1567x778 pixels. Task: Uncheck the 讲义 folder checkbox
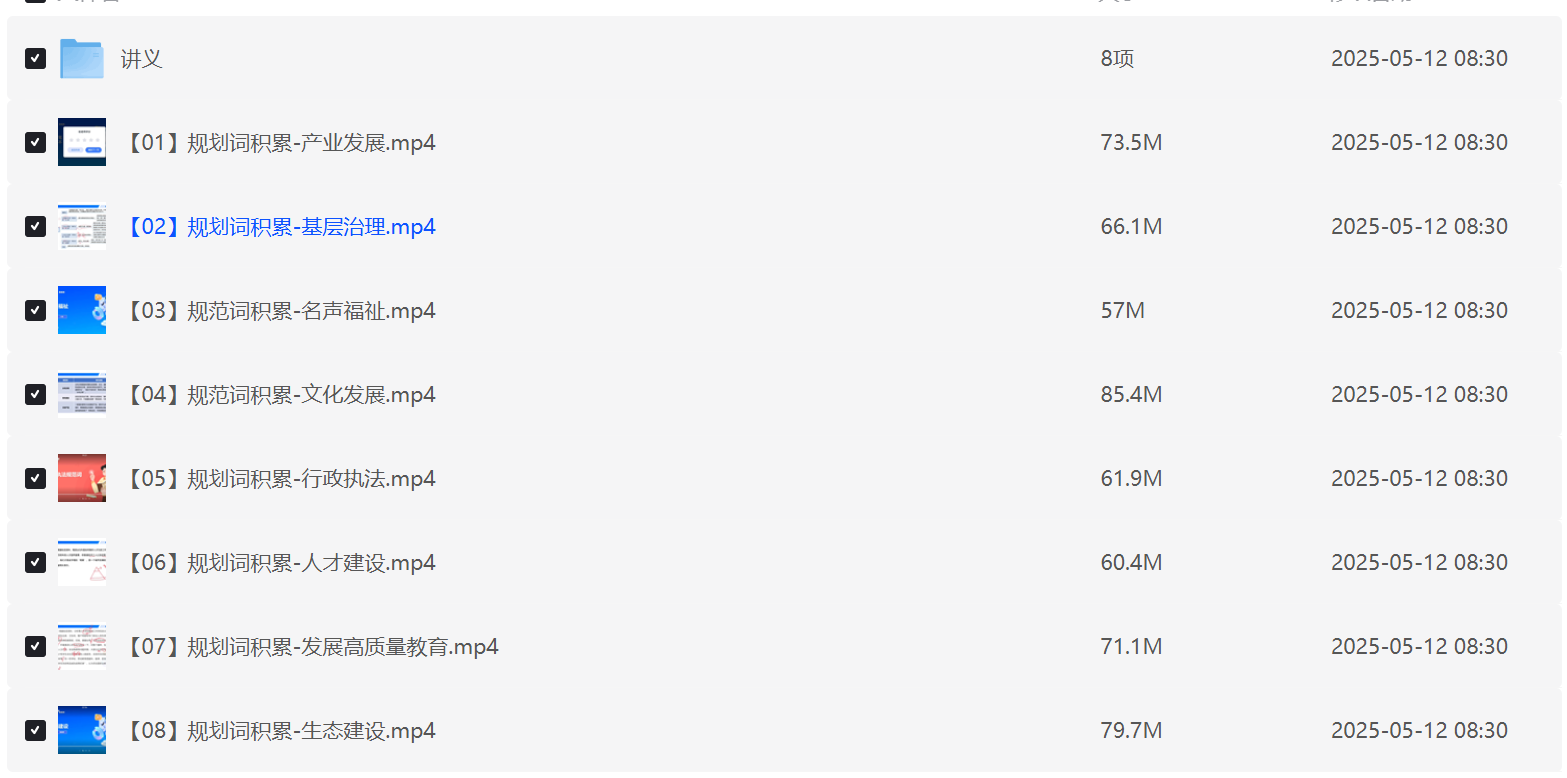click(x=35, y=58)
